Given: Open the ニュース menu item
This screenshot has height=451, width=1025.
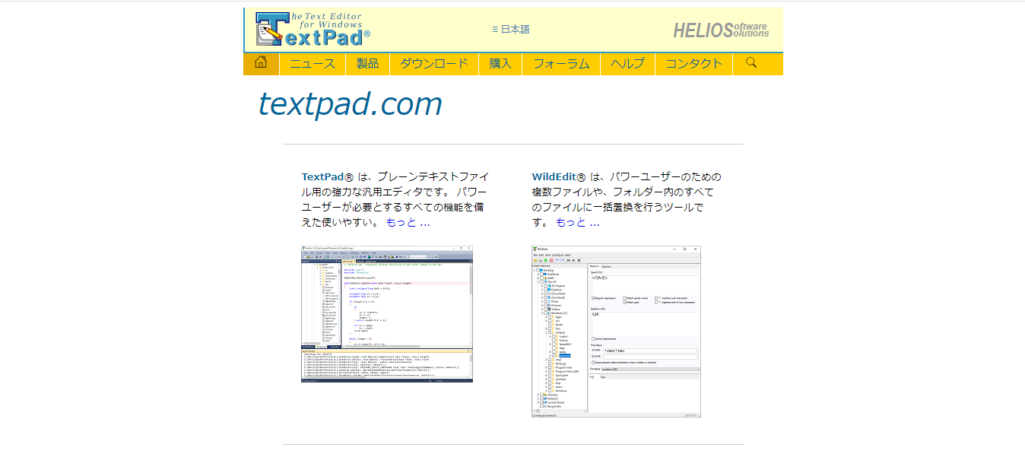Looking at the screenshot, I should click(x=312, y=63).
